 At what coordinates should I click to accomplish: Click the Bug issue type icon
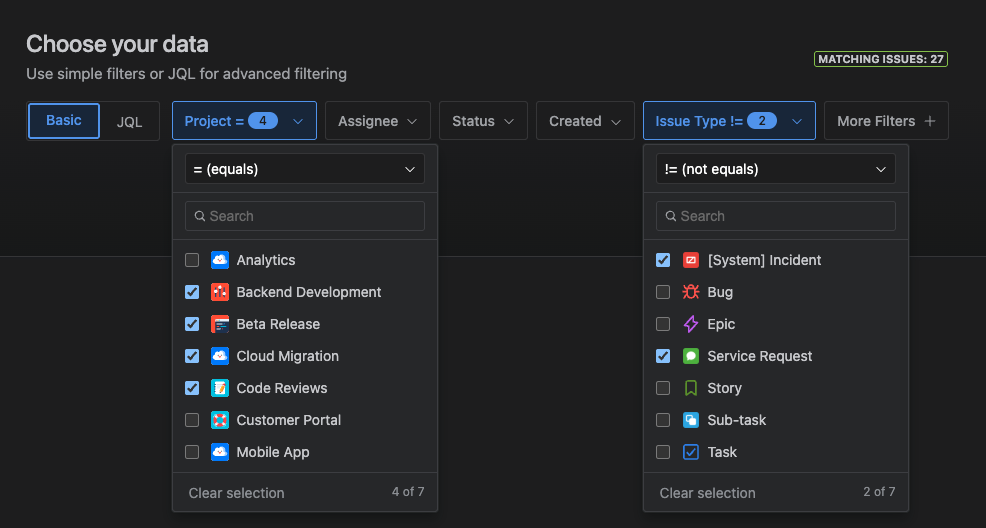pos(690,292)
